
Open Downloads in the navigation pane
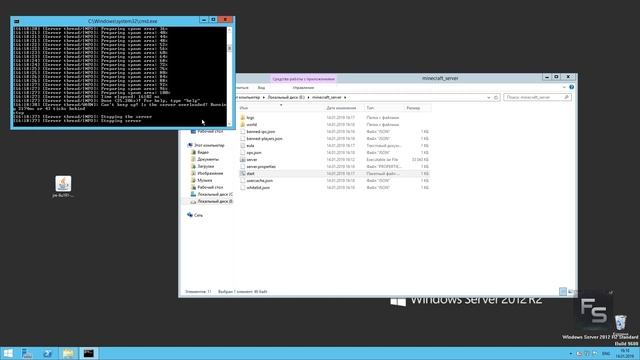206,166
